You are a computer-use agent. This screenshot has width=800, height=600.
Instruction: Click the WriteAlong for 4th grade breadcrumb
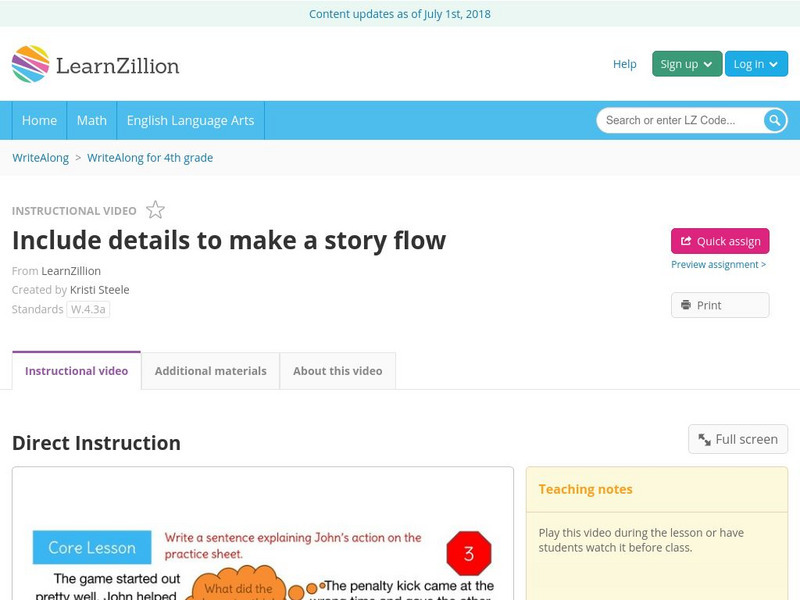click(150, 158)
